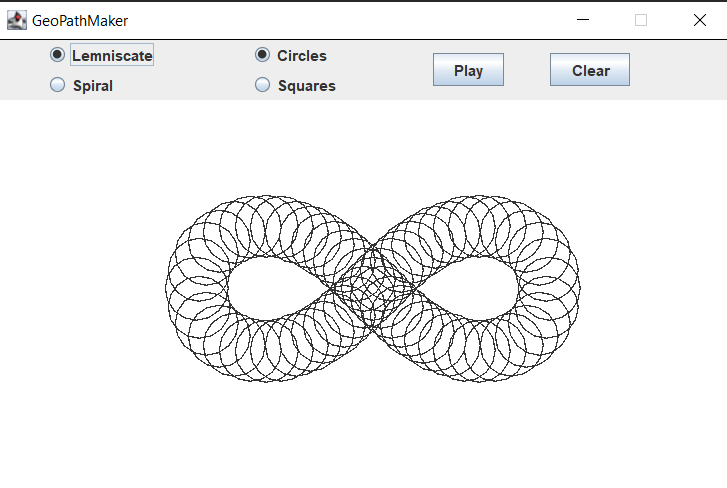Click inside the right loop's empty hole
The image size is (727, 488).
point(476,288)
